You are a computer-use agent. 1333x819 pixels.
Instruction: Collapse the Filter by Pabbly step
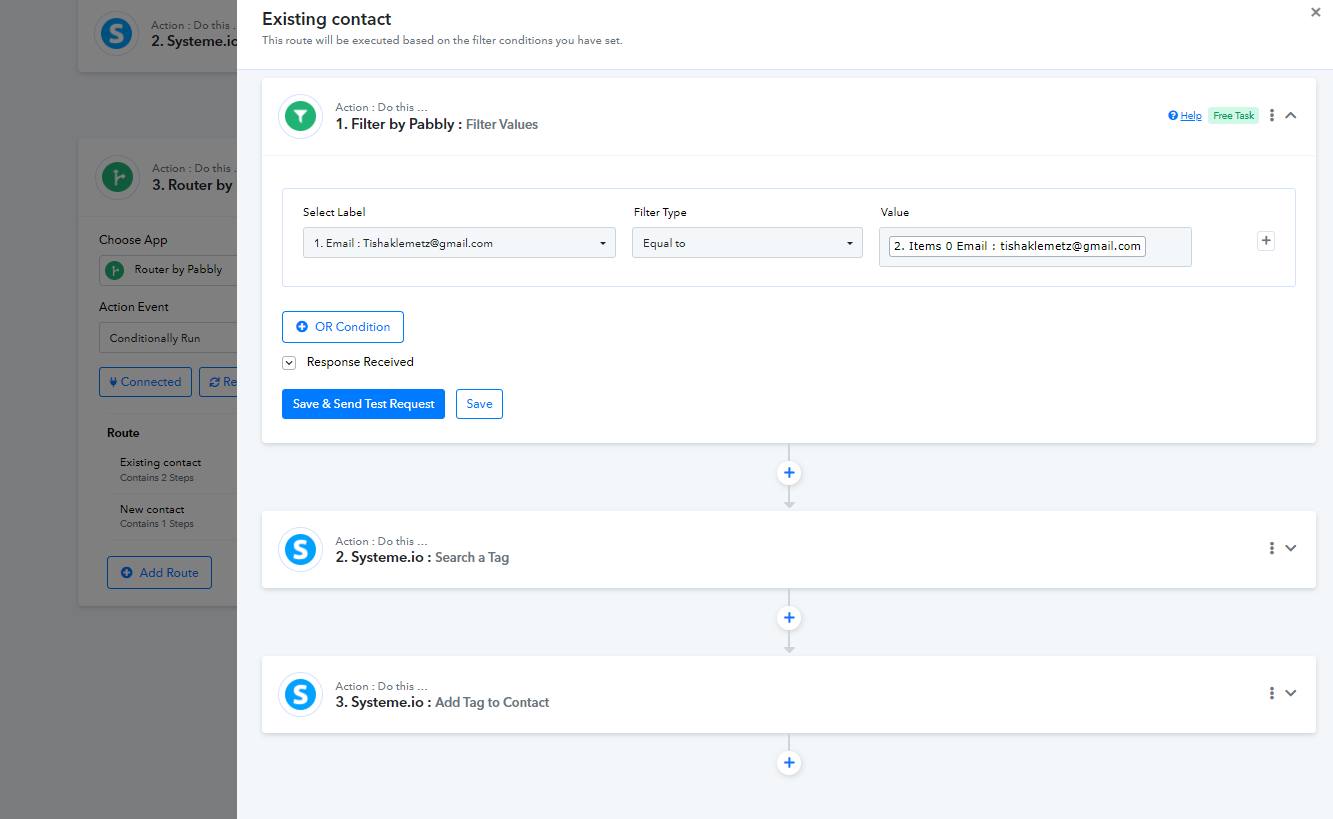click(x=1291, y=116)
